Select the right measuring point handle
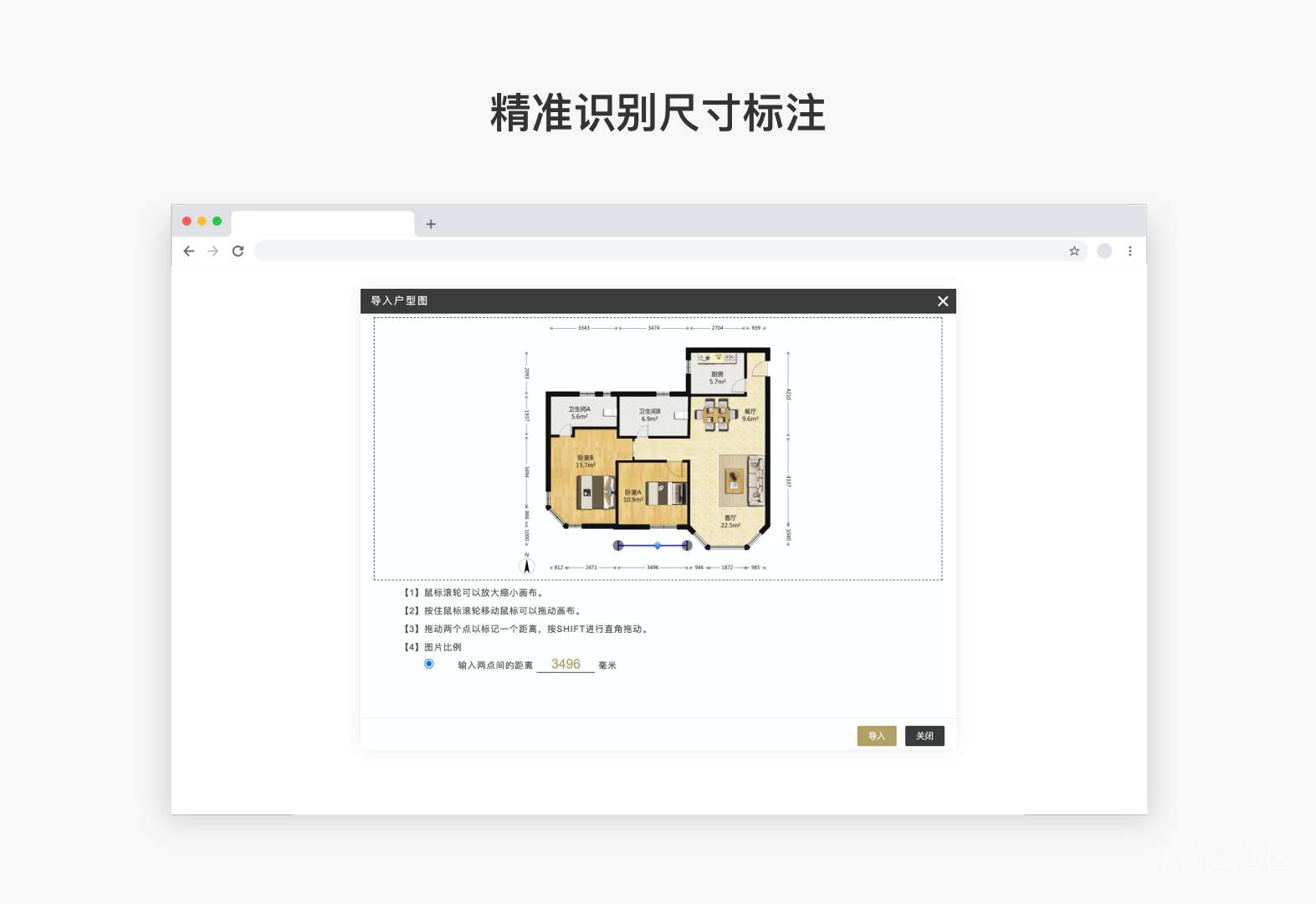The image size is (1316, 904). [687, 546]
